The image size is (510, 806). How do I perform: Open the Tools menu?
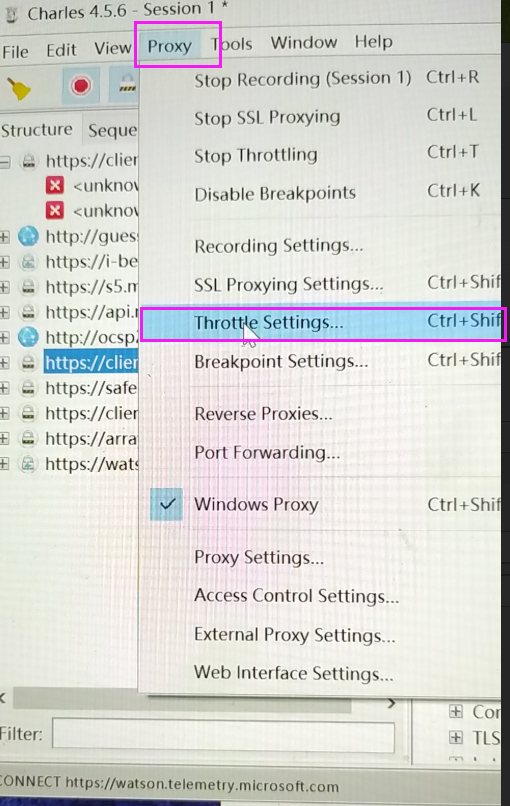pyautogui.click(x=232, y=44)
